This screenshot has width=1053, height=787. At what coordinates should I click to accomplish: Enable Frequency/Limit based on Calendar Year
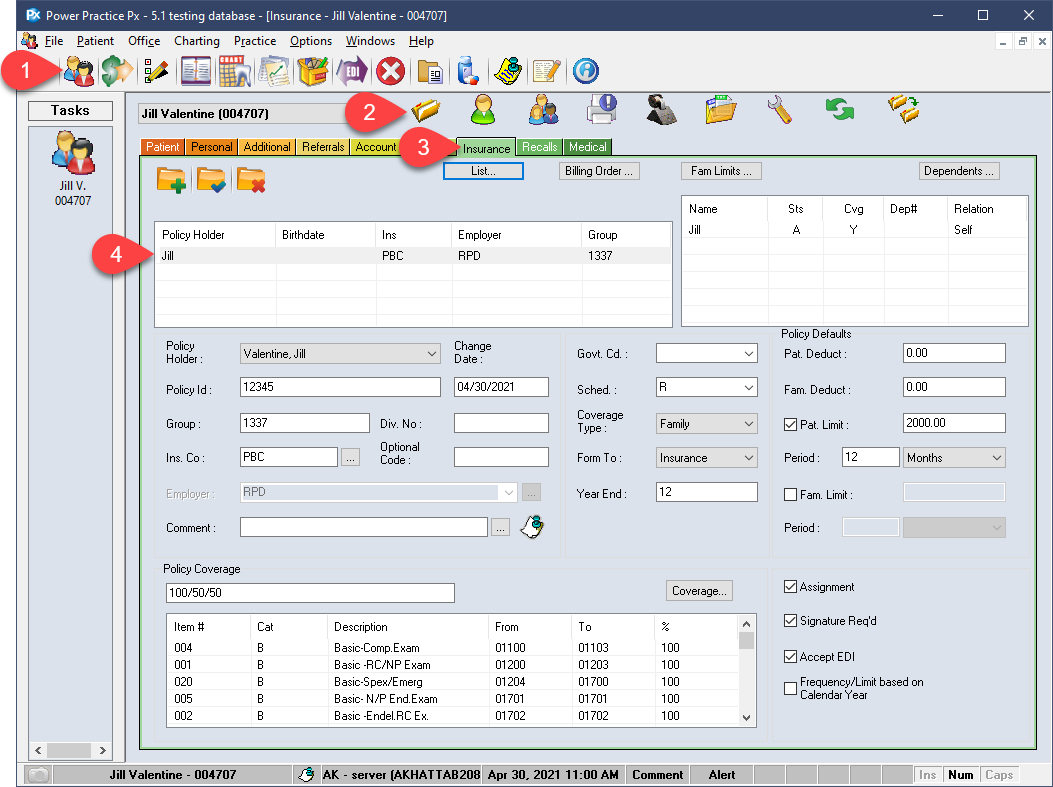[790, 688]
